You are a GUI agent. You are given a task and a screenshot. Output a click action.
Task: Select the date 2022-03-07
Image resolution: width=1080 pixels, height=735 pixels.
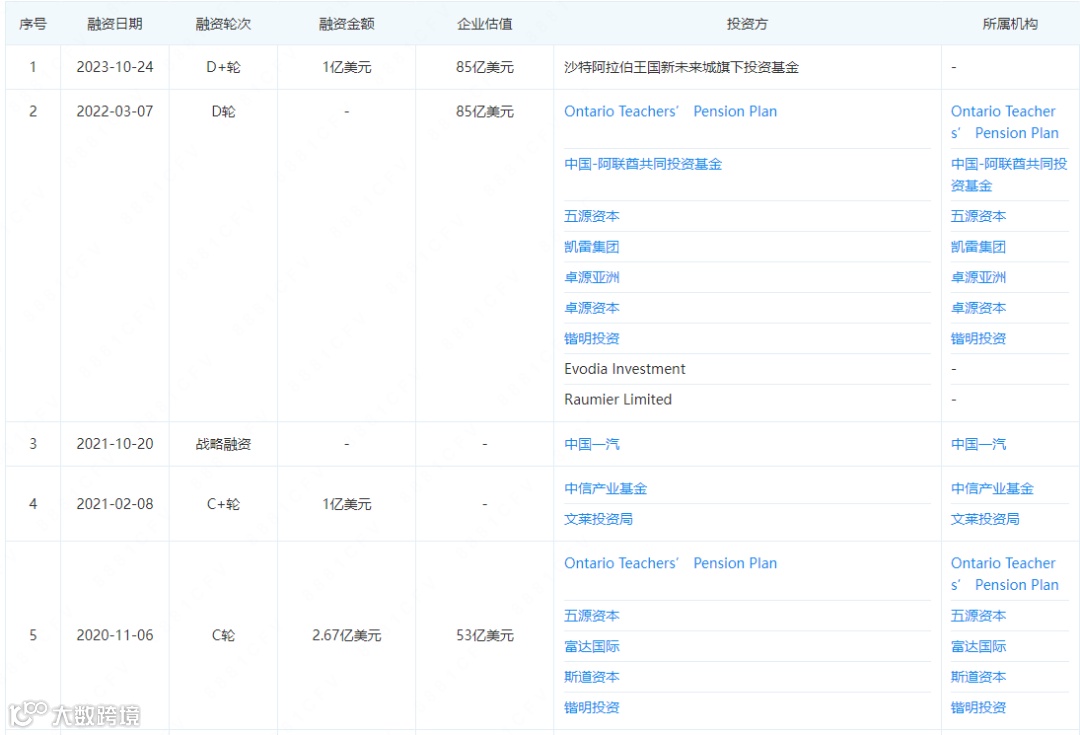tap(114, 111)
